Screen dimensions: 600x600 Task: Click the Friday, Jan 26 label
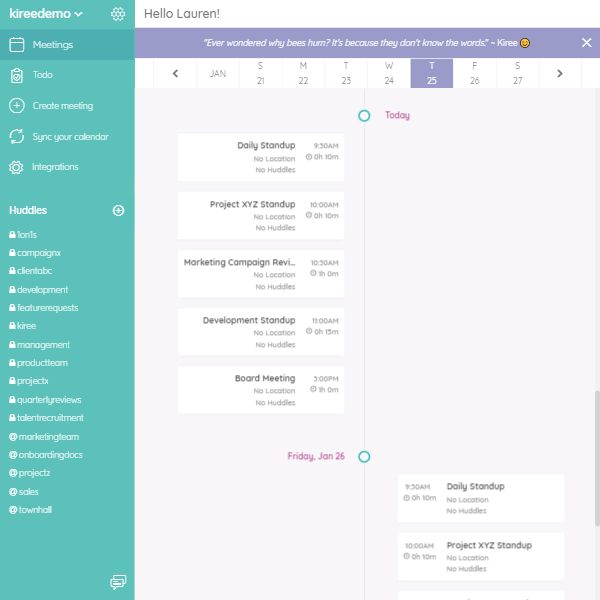(x=316, y=456)
